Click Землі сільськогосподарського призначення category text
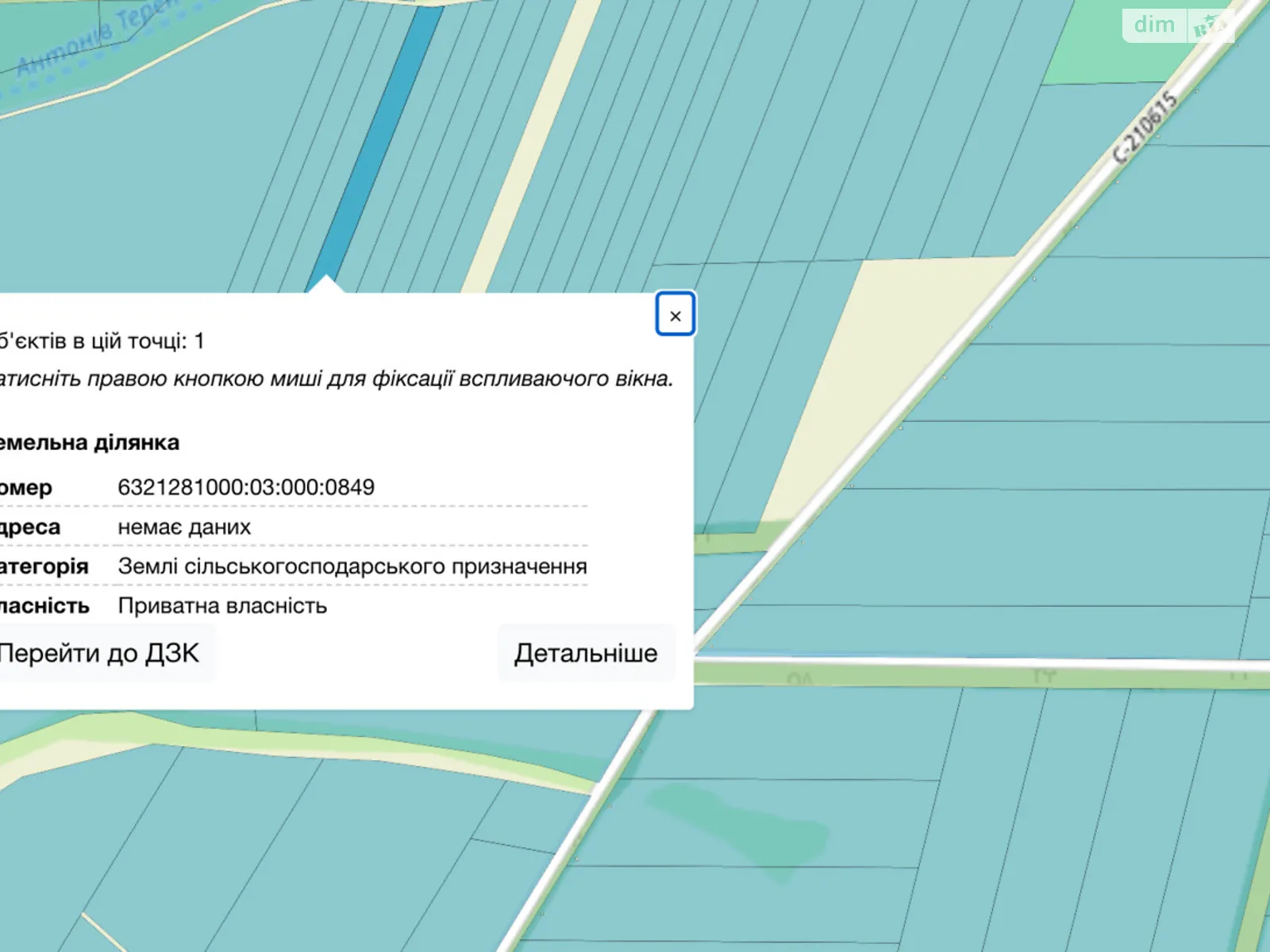The width and height of the screenshot is (1270, 952). (352, 566)
